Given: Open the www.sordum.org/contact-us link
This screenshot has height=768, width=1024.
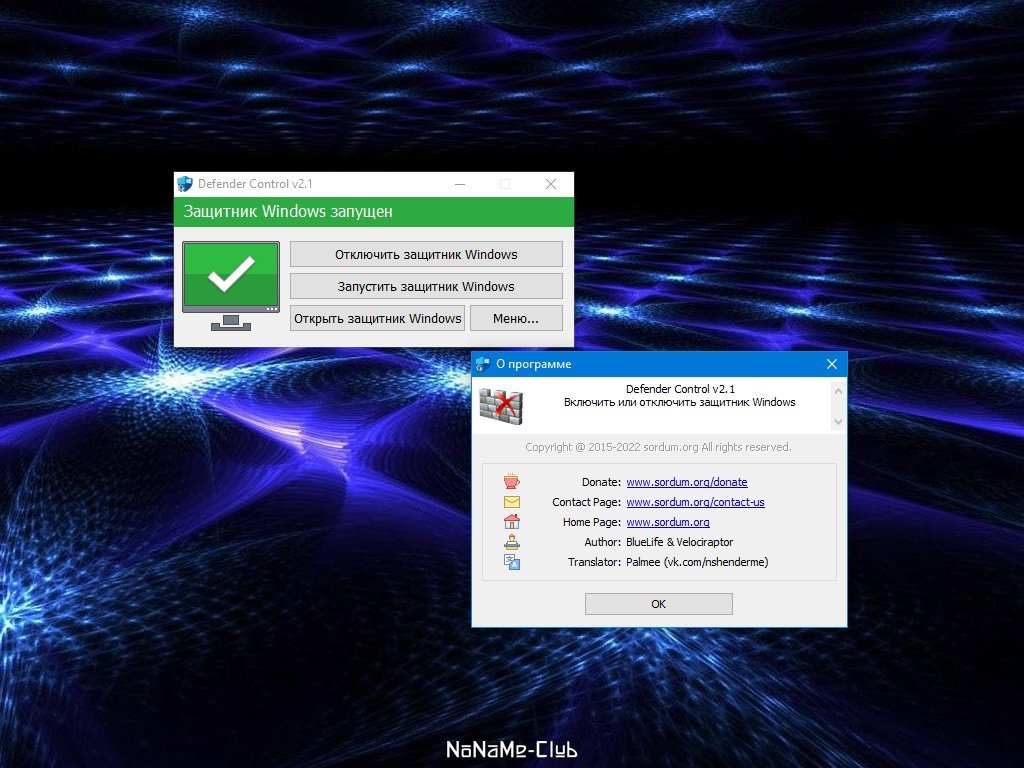Looking at the screenshot, I should tap(695, 502).
